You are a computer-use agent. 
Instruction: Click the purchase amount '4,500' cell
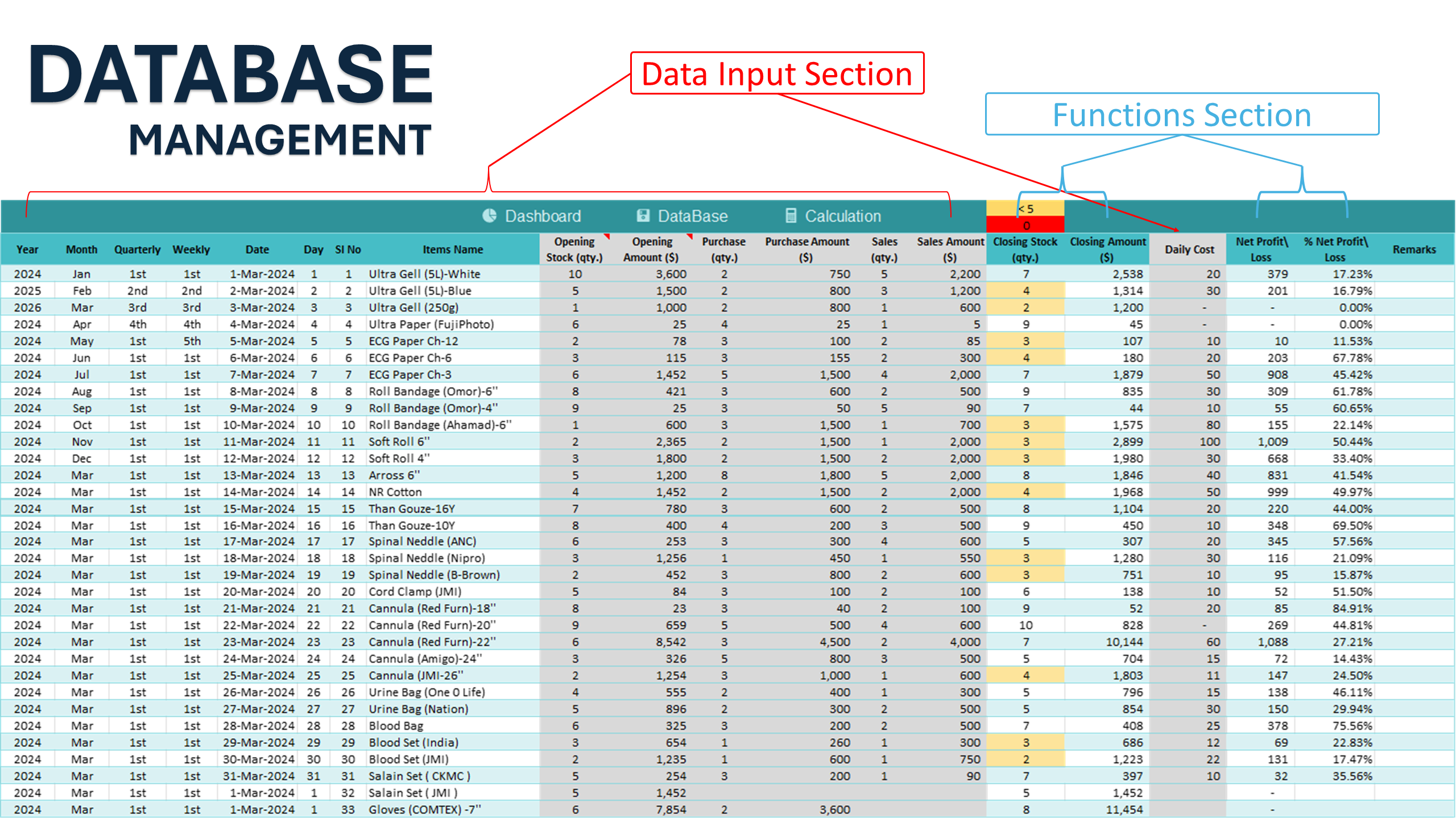pos(808,642)
